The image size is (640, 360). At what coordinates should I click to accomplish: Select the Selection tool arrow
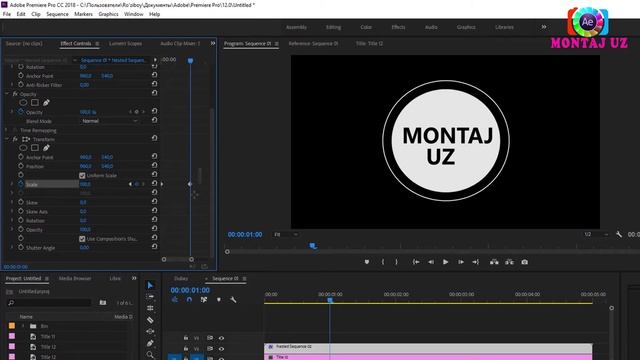click(150, 285)
